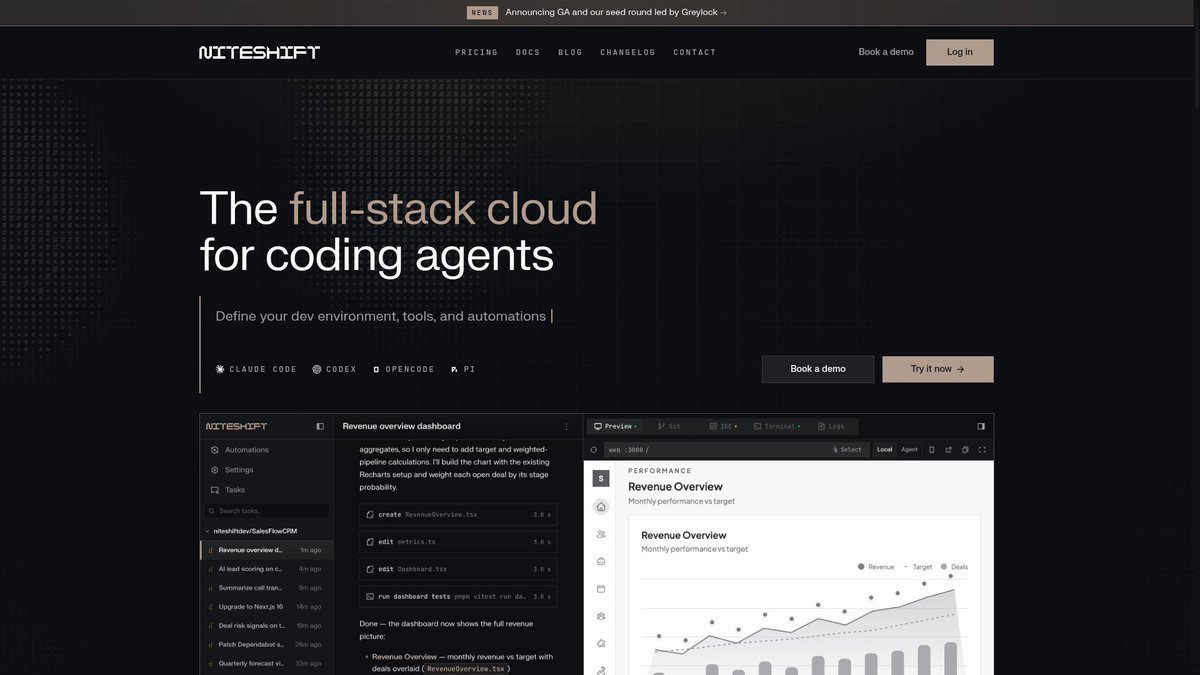1200x675 pixels.
Task: Expand the create RevenueOverview.tsx step
Action: 458,514
